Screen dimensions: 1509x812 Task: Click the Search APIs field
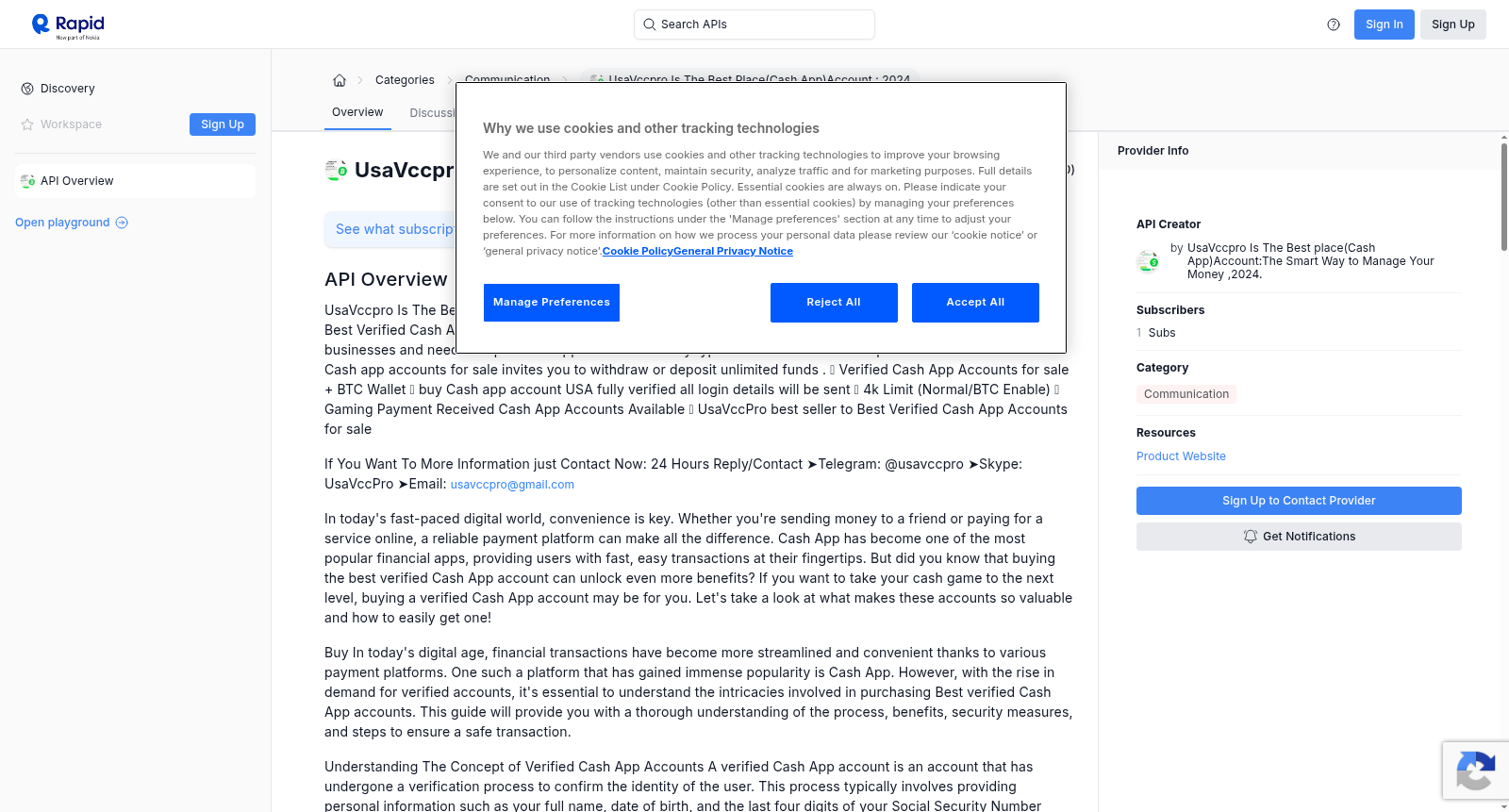[754, 25]
